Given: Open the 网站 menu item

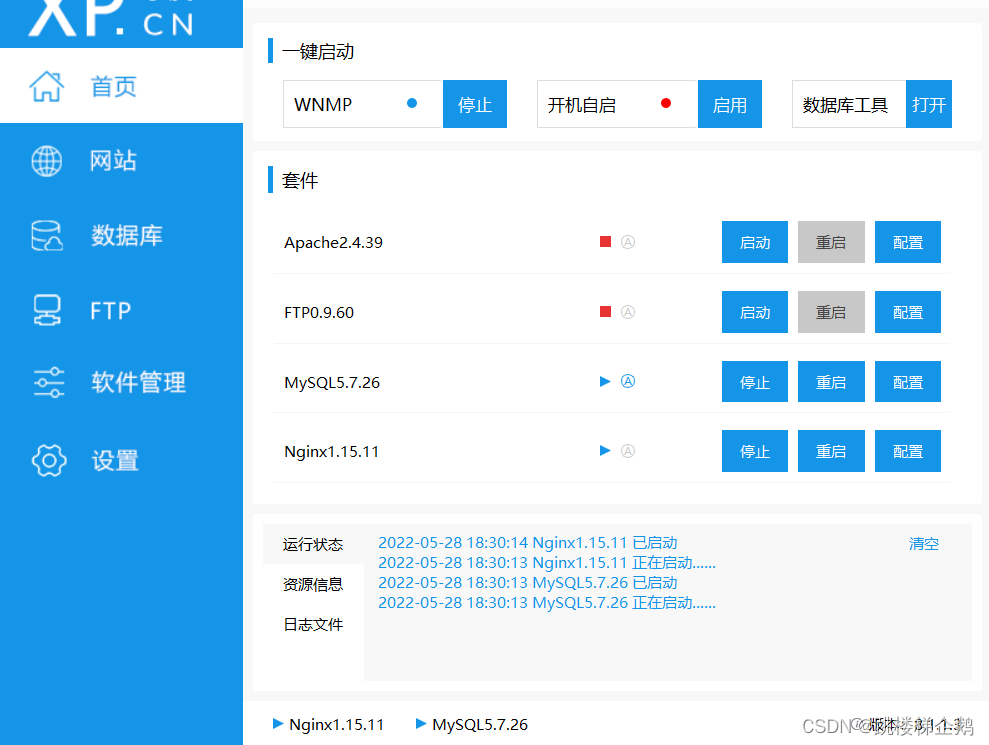Looking at the screenshot, I should tap(121, 161).
